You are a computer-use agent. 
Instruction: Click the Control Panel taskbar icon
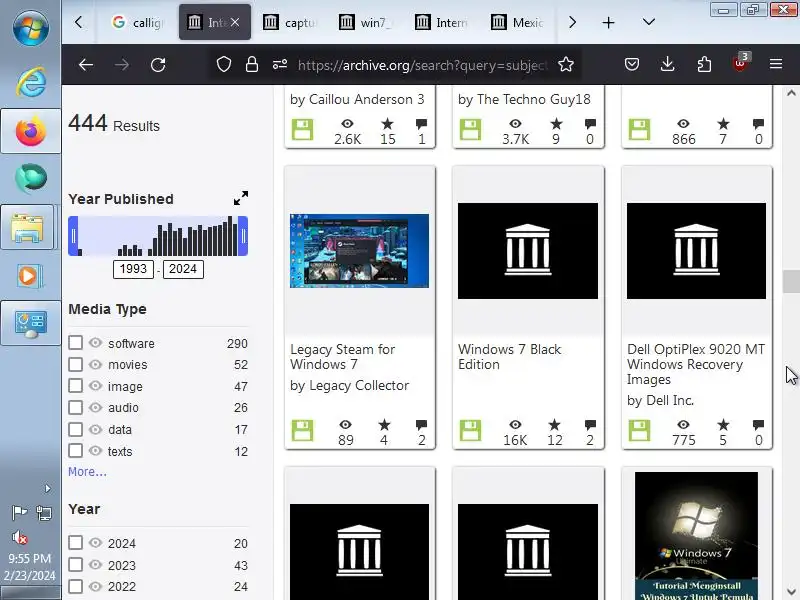tap(31, 323)
